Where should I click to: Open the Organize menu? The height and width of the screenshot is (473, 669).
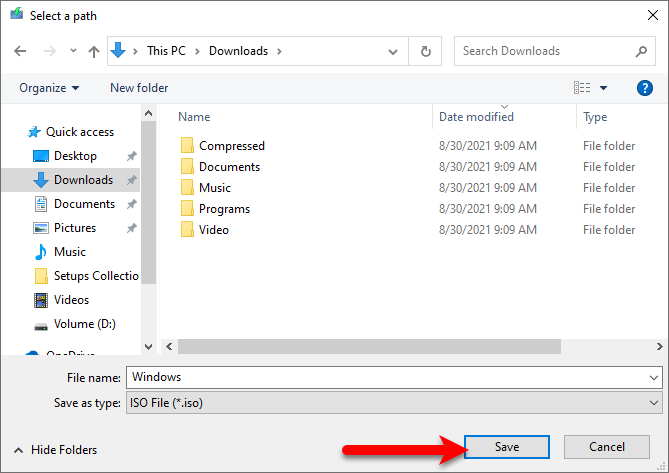(49, 88)
